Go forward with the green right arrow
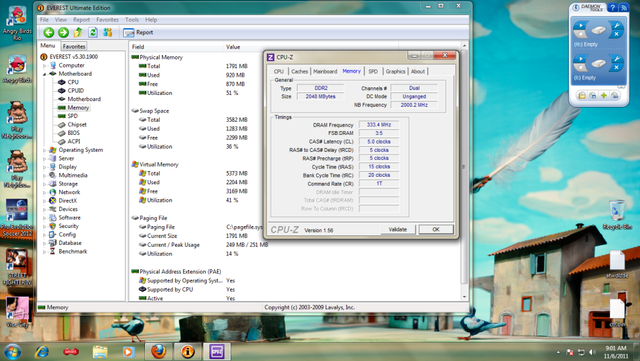640x361 pixels. (x=63, y=32)
